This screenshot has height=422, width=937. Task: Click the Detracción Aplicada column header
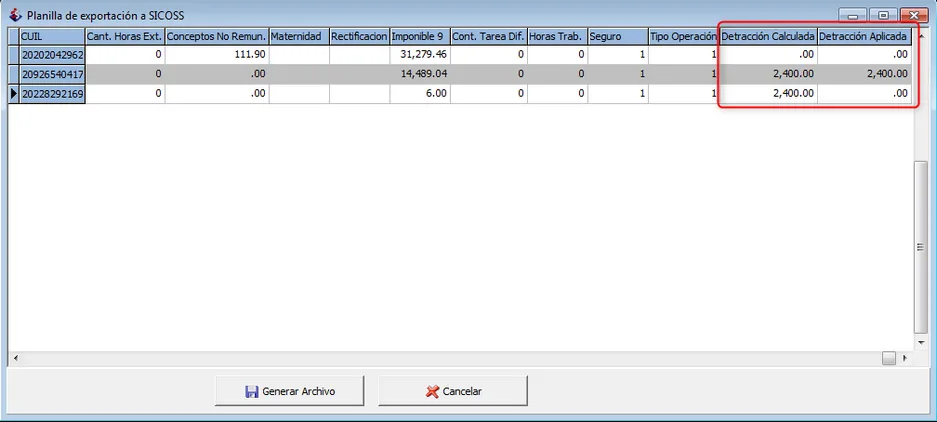[865, 36]
